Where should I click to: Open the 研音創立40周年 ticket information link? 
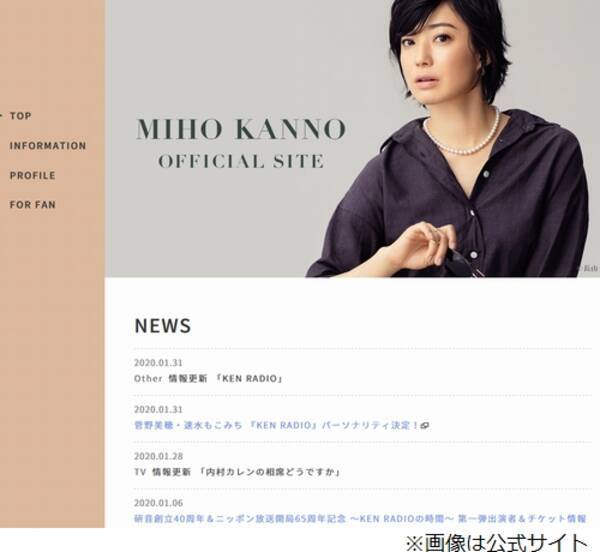click(360, 519)
